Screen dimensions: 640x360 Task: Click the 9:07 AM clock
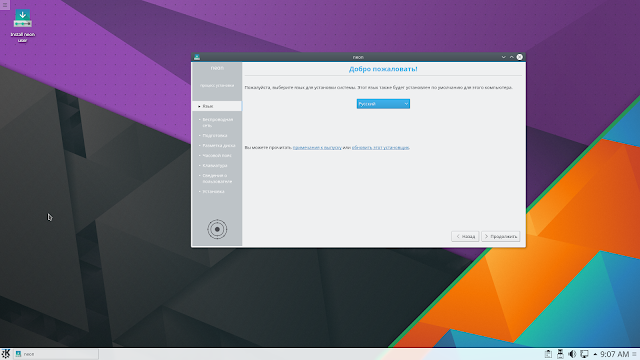click(x=615, y=354)
